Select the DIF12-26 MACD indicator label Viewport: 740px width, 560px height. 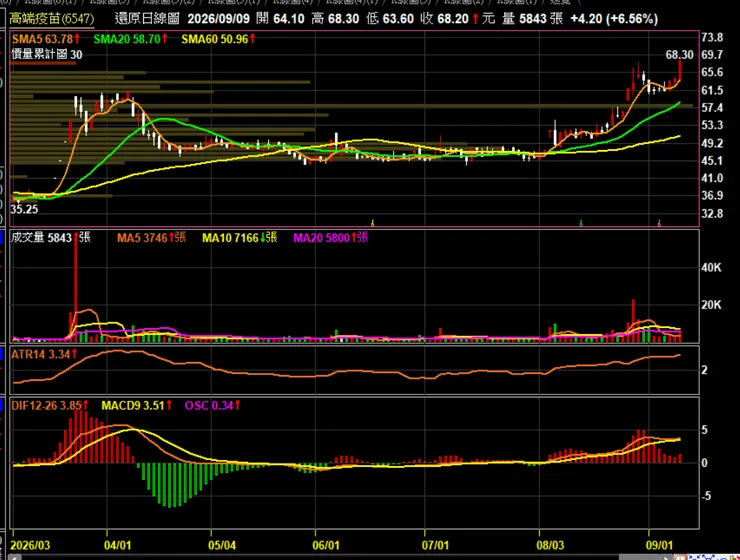[50, 405]
